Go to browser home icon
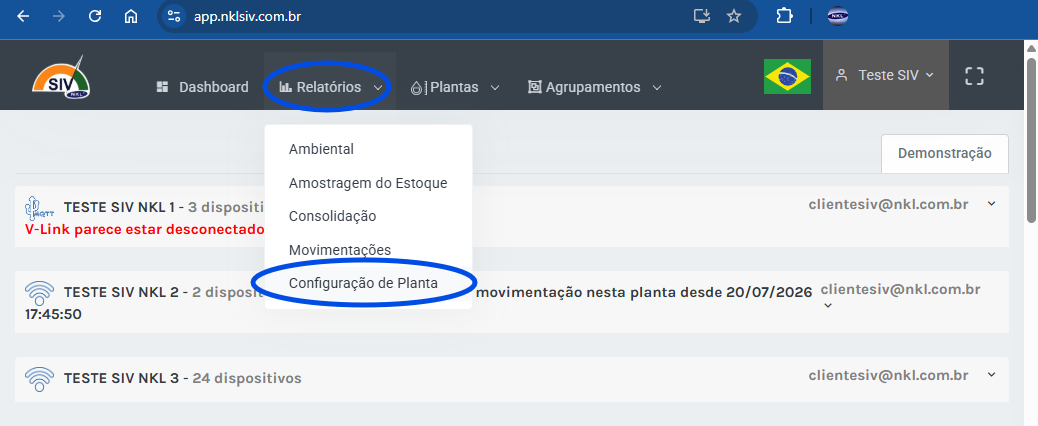The width and height of the screenshot is (1038, 426). [x=130, y=17]
